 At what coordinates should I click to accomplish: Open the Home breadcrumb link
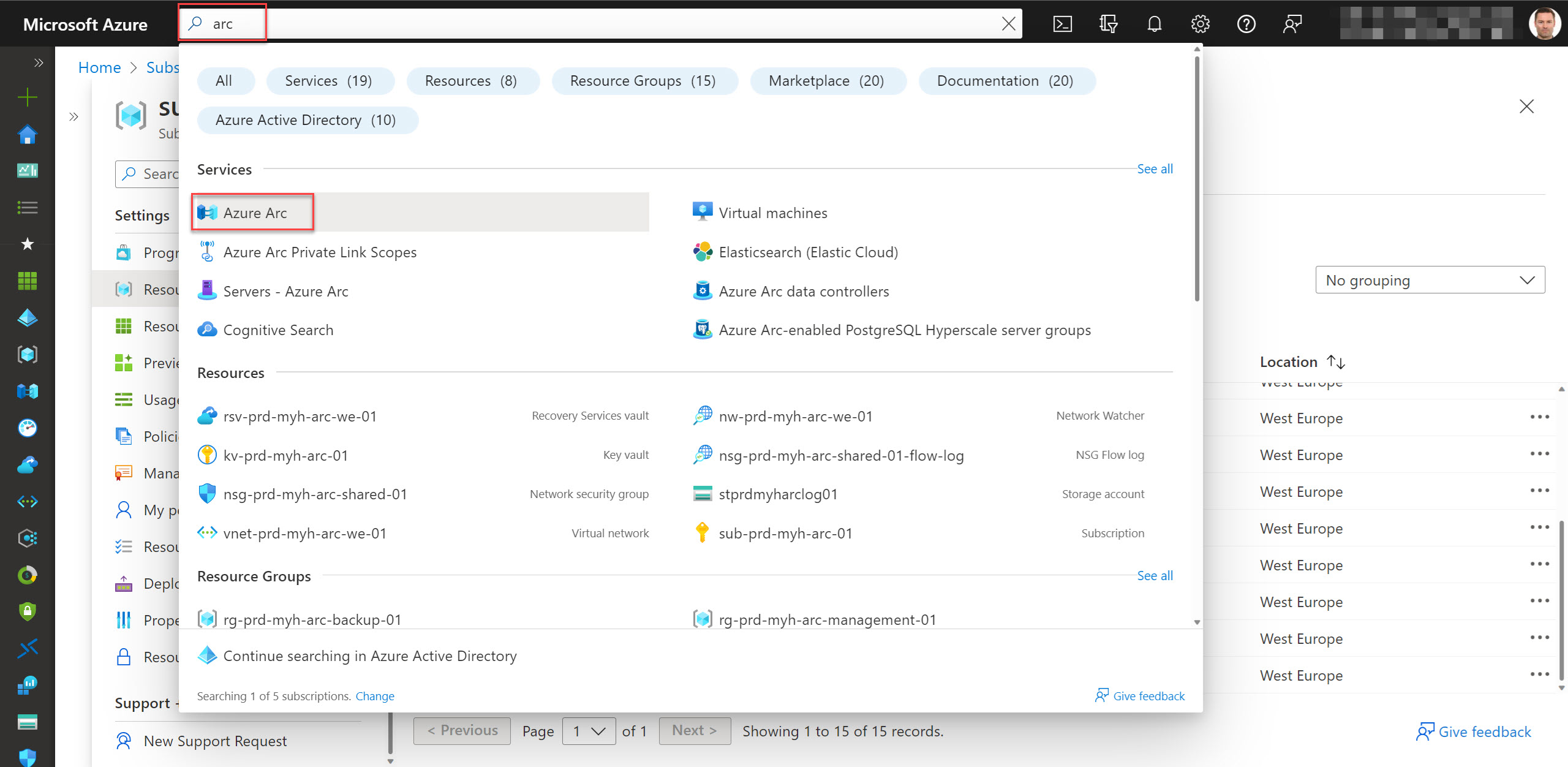(x=99, y=67)
